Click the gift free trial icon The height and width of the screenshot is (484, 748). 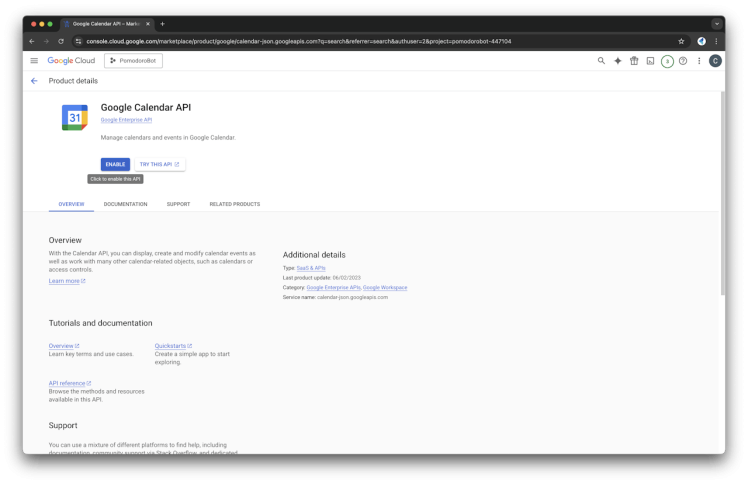(634, 61)
